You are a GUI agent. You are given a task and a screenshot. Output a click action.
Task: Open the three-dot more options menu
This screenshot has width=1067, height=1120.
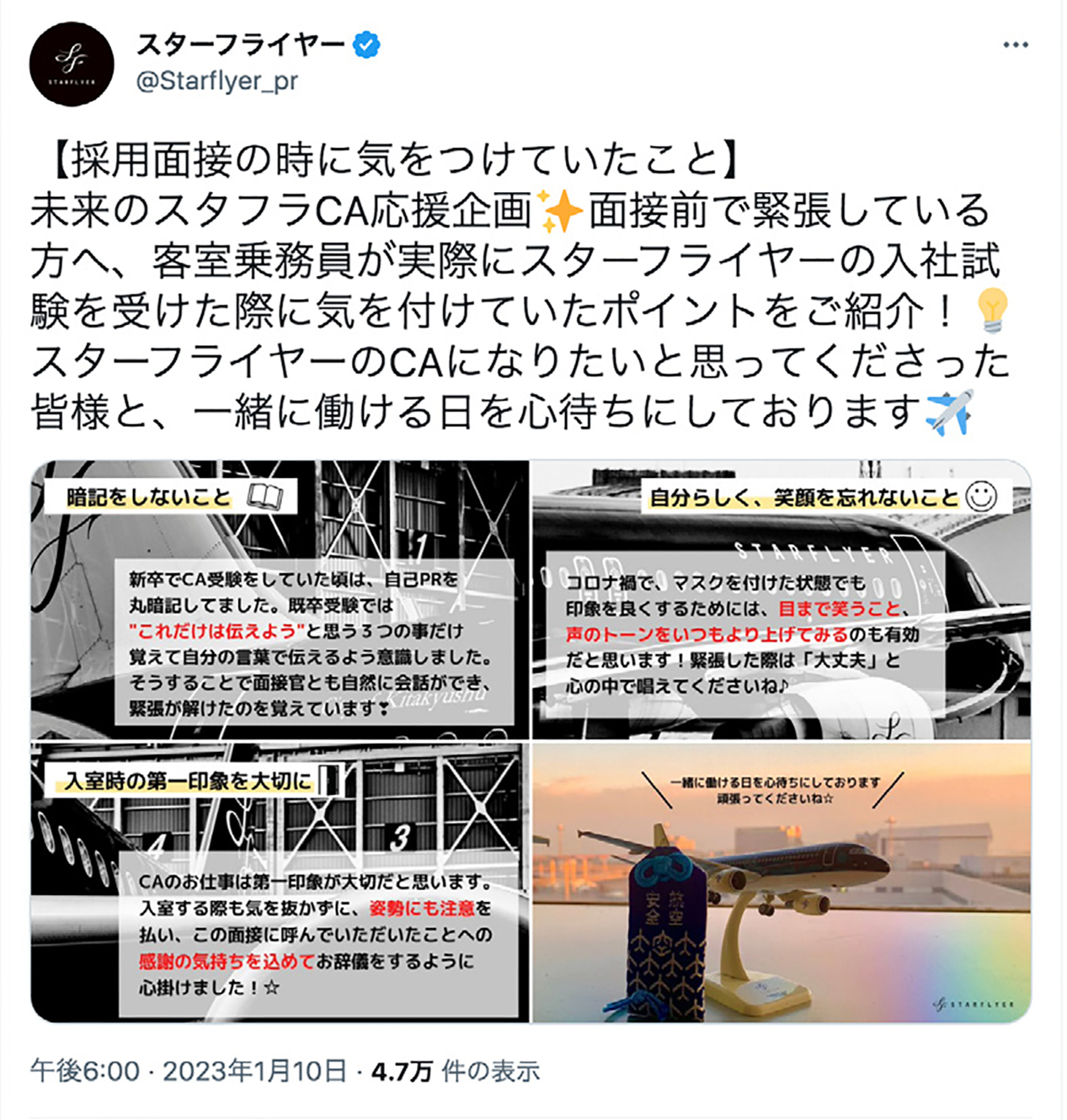click(x=1016, y=45)
